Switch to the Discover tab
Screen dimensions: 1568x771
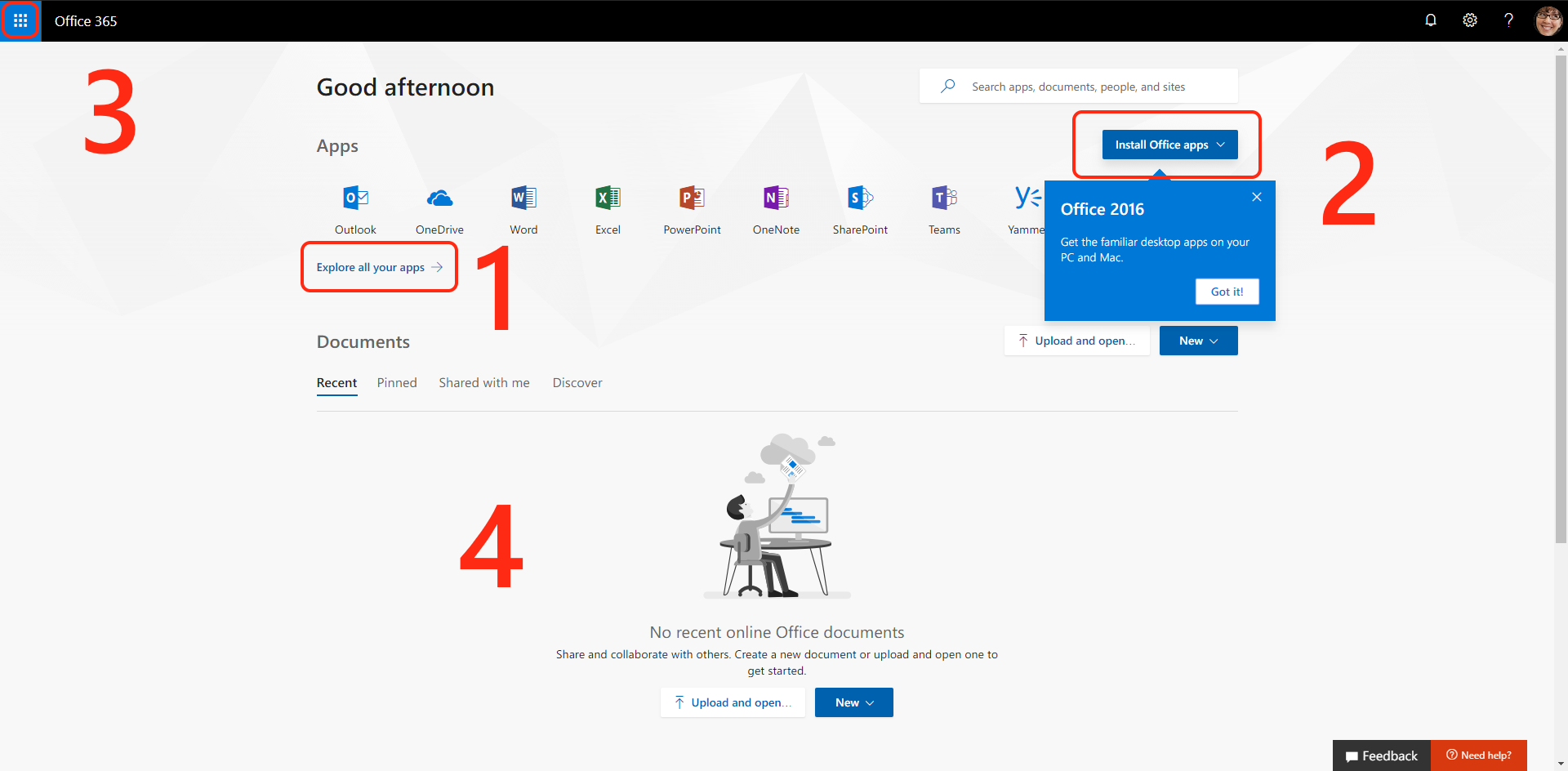[577, 382]
